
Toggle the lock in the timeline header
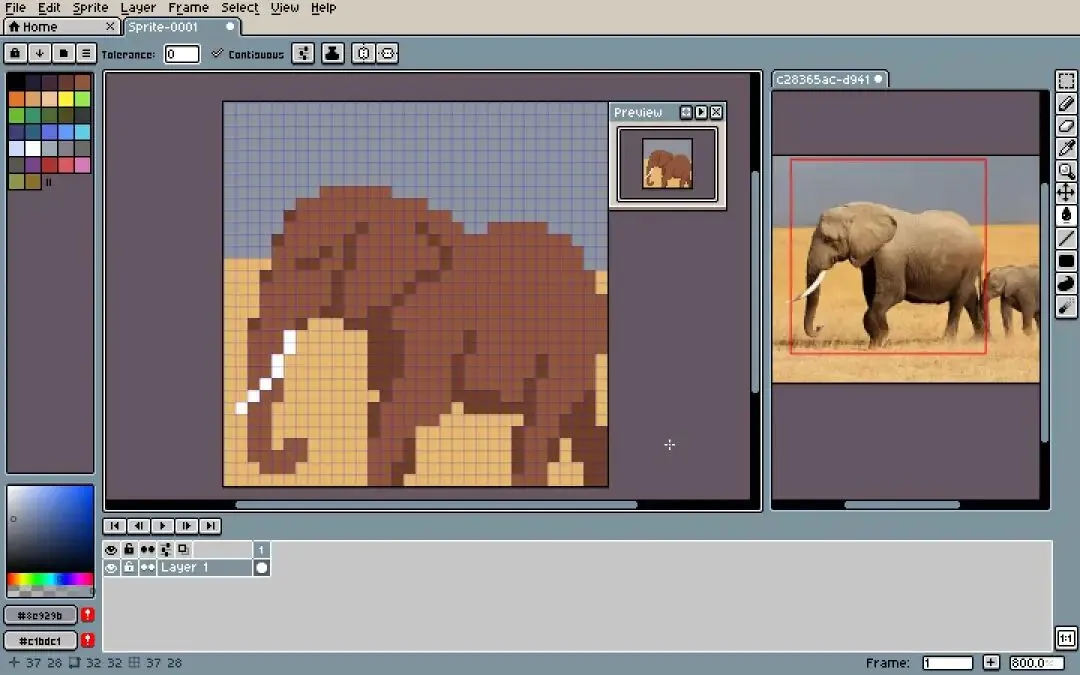click(x=129, y=550)
